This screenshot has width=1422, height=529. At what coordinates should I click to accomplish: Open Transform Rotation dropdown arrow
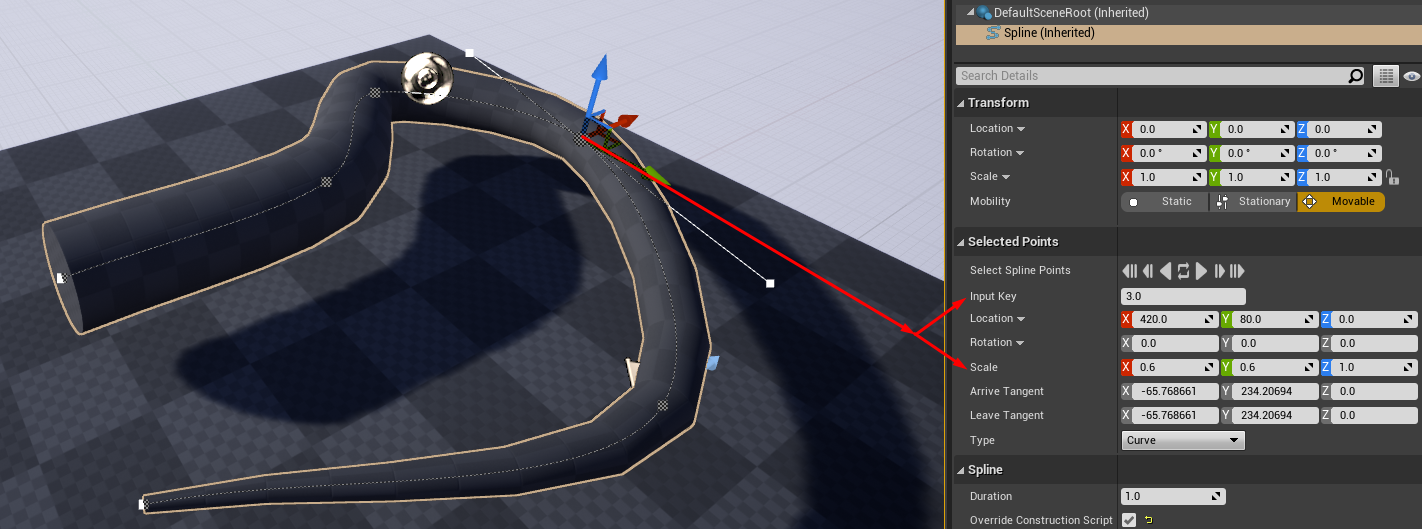pos(1020,153)
